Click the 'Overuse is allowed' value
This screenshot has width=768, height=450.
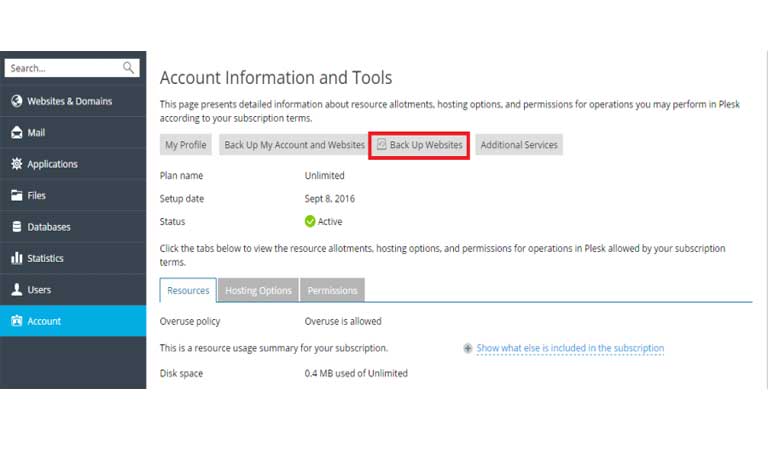pyautogui.click(x=343, y=321)
